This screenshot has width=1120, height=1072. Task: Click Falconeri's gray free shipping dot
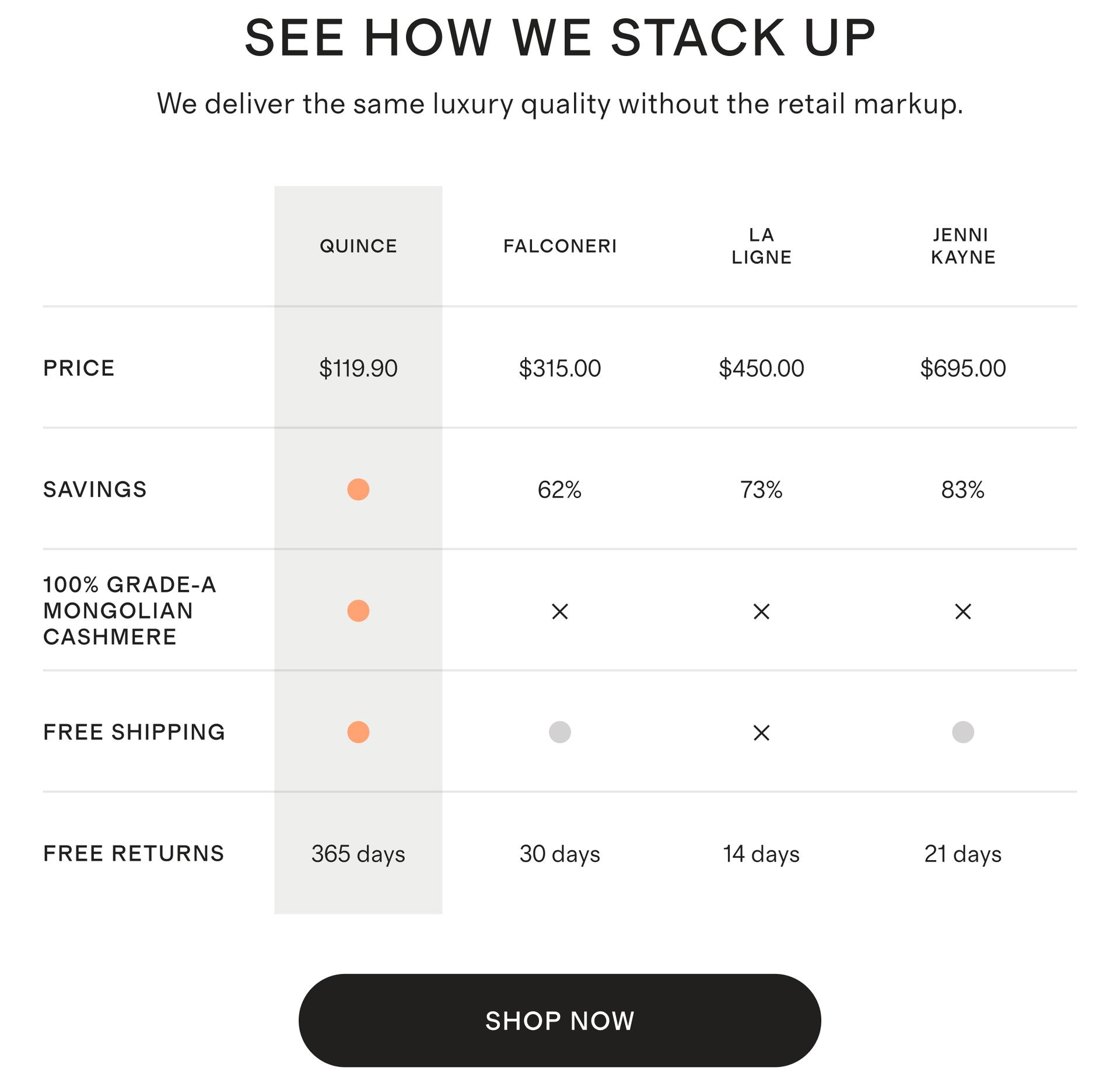tap(559, 732)
